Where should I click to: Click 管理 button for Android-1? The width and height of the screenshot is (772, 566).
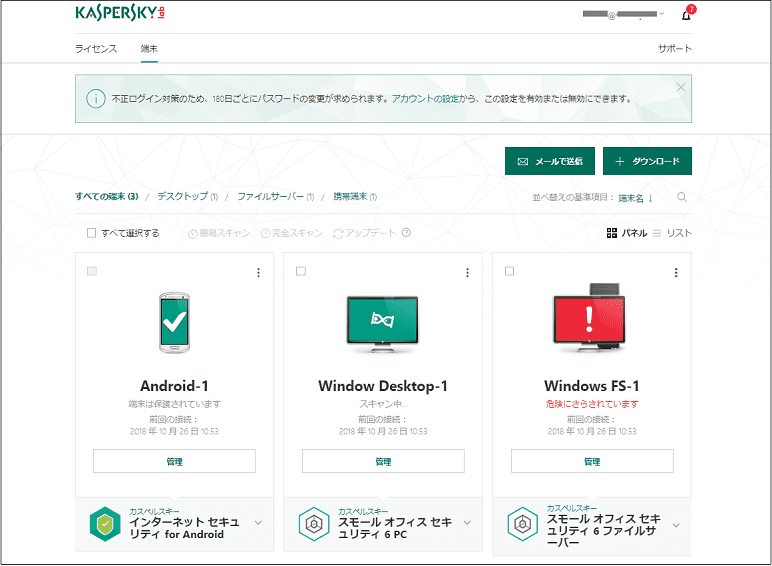tap(174, 461)
